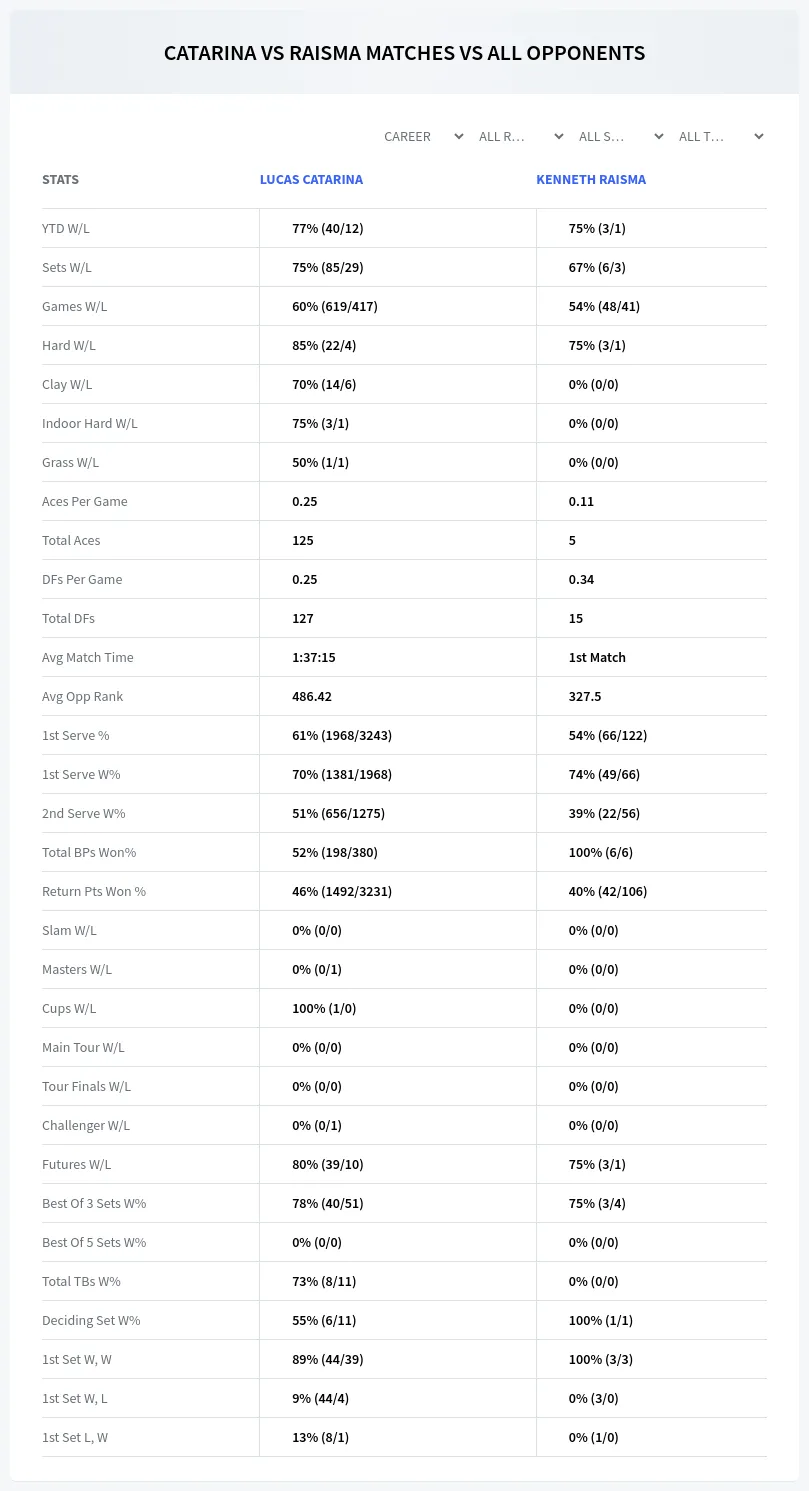Open the CAREER filter dropdown
The image size is (809, 1491).
[x=423, y=136]
